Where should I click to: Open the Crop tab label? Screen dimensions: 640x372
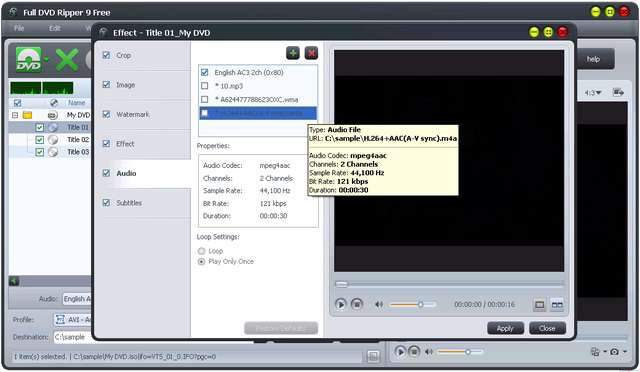pos(124,55)
